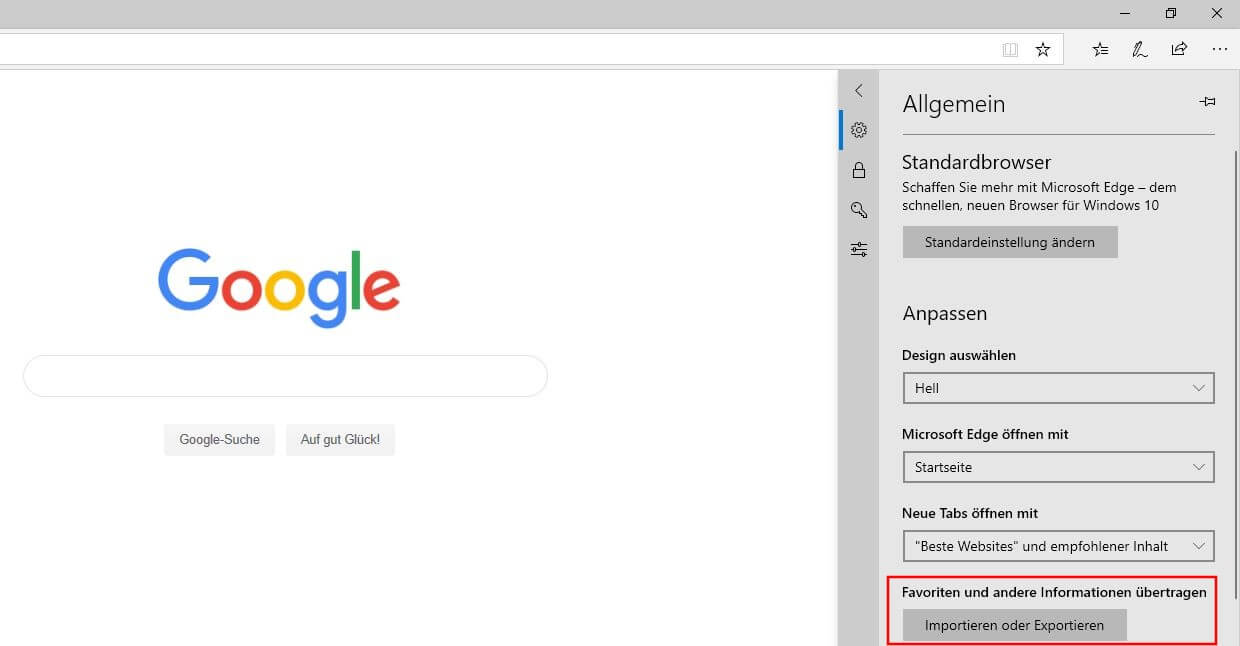Open the reading view book icon
Image resolution: width=1240 pixels, height=646 pixels.
pos(1010,49)
